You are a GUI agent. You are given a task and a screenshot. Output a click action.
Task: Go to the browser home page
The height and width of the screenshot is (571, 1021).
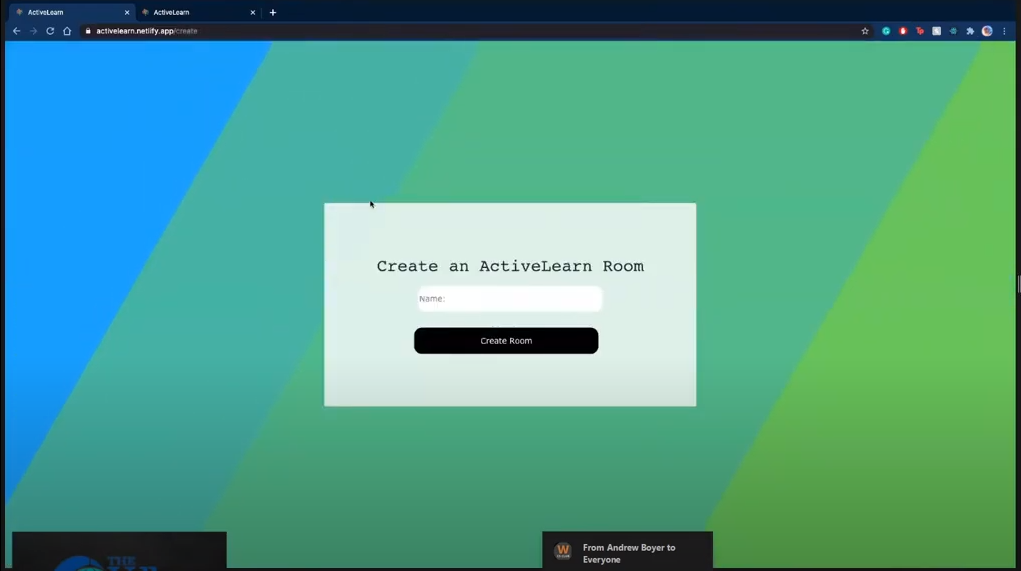(67, 31)
